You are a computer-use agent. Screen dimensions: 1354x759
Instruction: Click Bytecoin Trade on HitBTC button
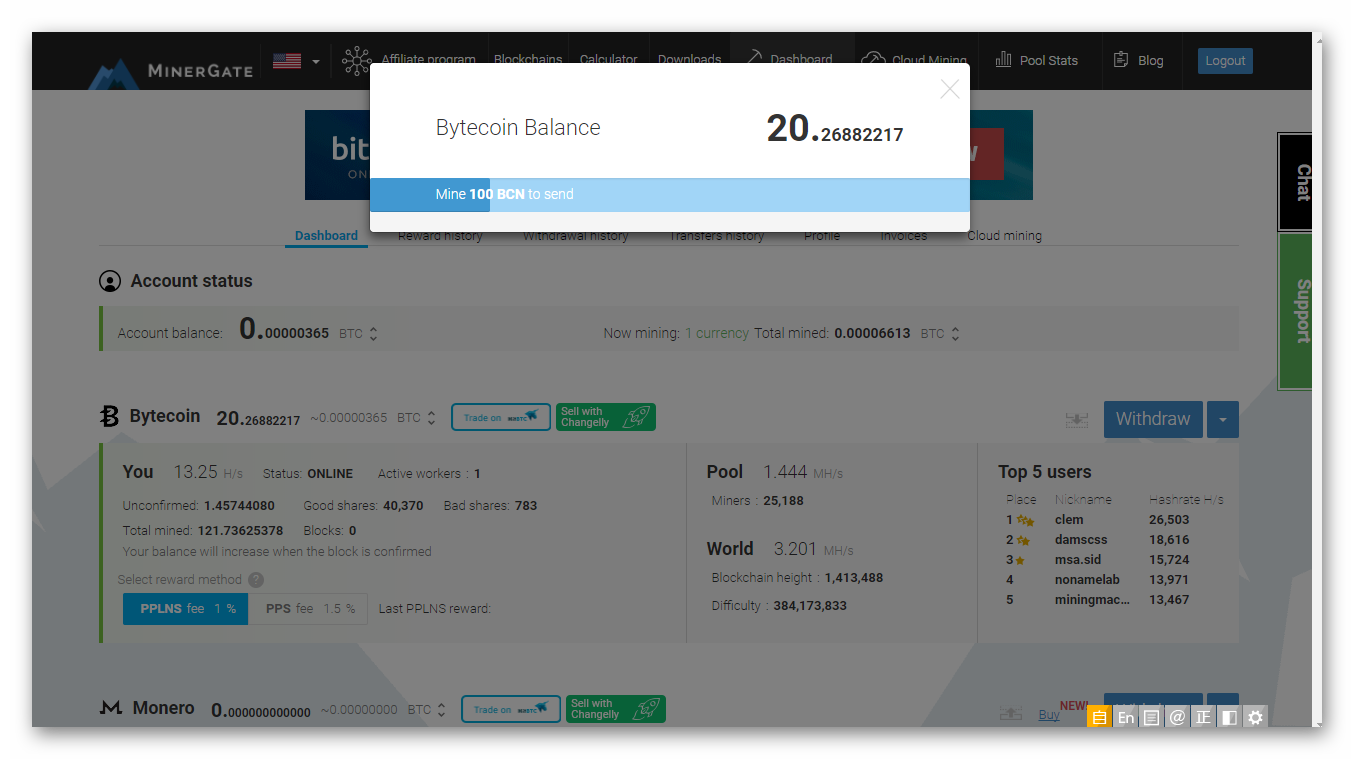pyautogui.click(x=501, y=417)
